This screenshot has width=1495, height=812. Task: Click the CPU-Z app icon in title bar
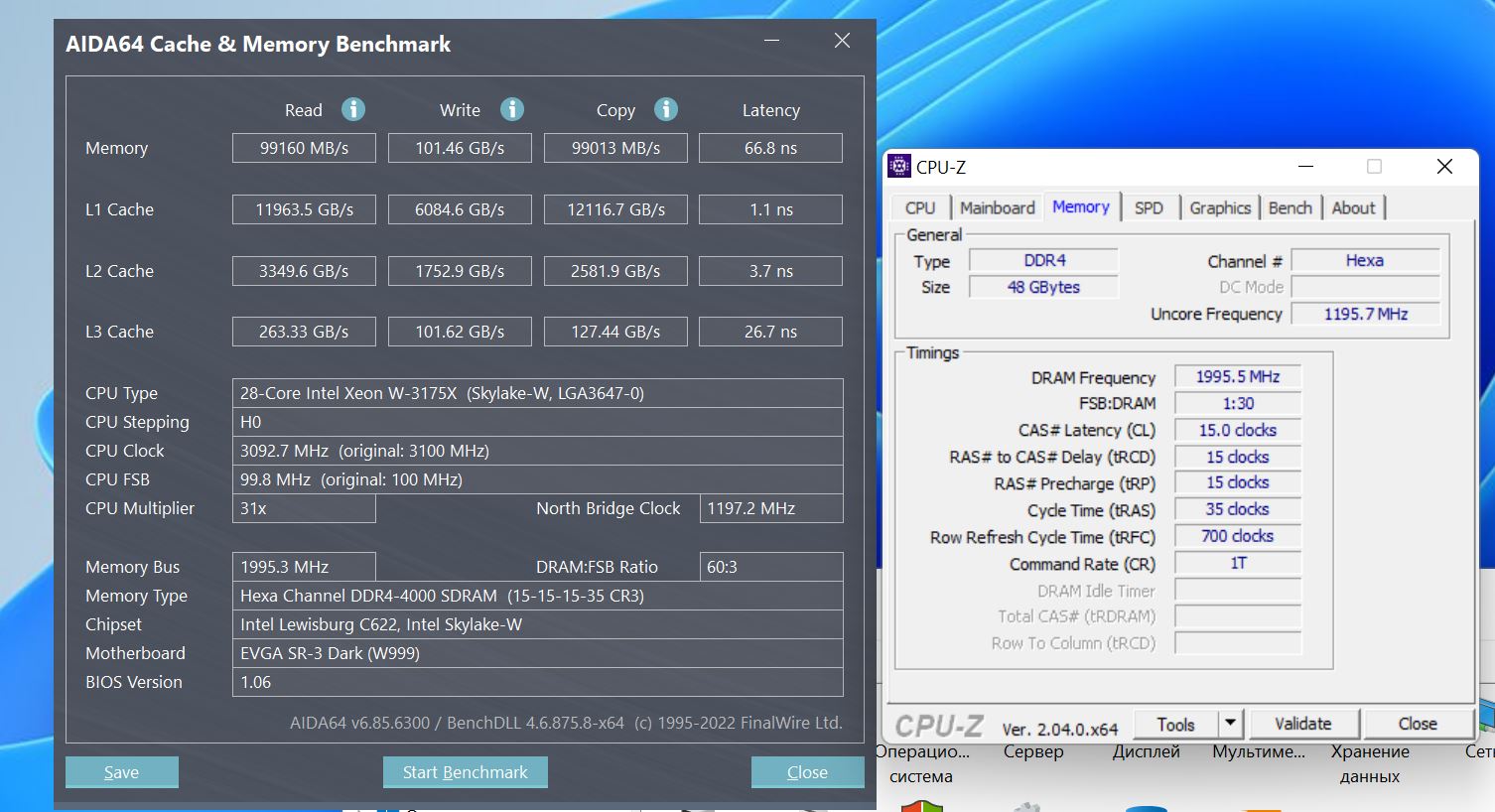899,167
